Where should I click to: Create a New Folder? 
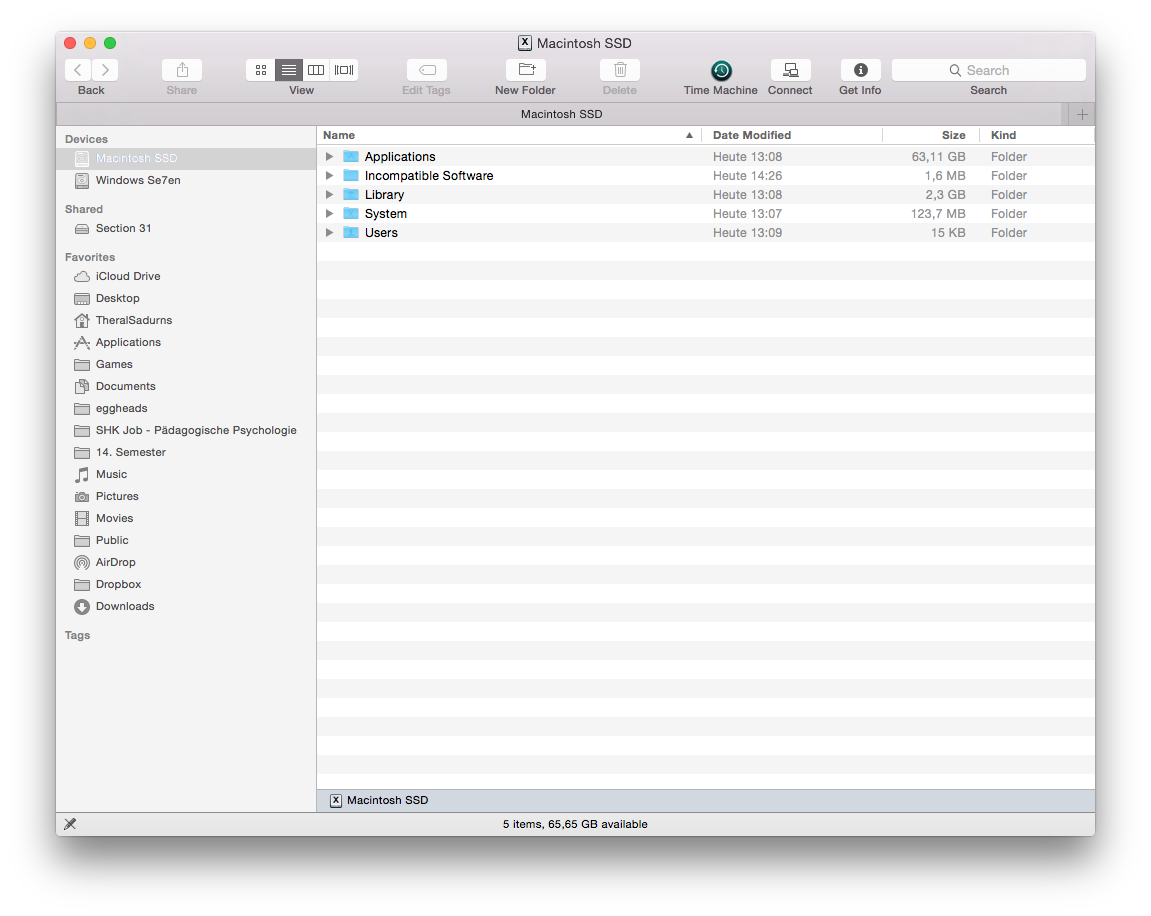[526, 70]
